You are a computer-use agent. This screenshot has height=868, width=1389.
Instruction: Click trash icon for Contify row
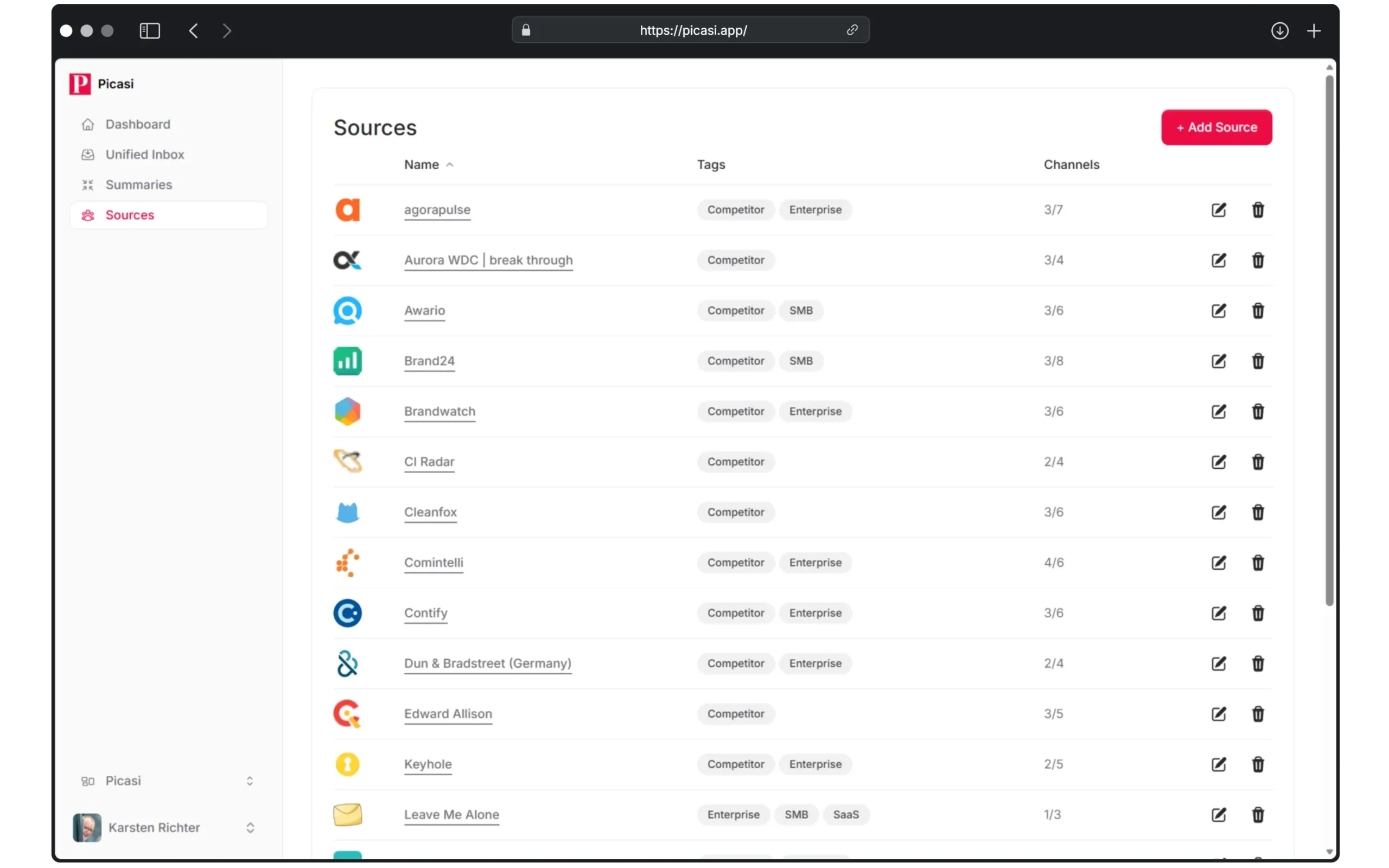pyautogui.click(x=1258, y=613)
